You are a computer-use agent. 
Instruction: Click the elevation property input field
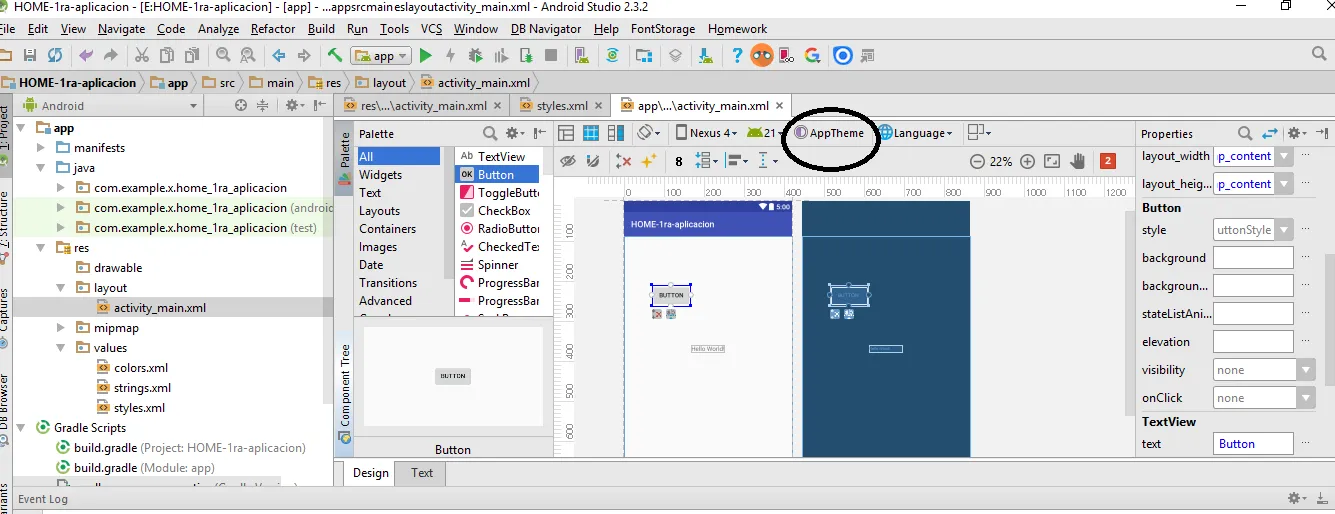pos(1253,342)
